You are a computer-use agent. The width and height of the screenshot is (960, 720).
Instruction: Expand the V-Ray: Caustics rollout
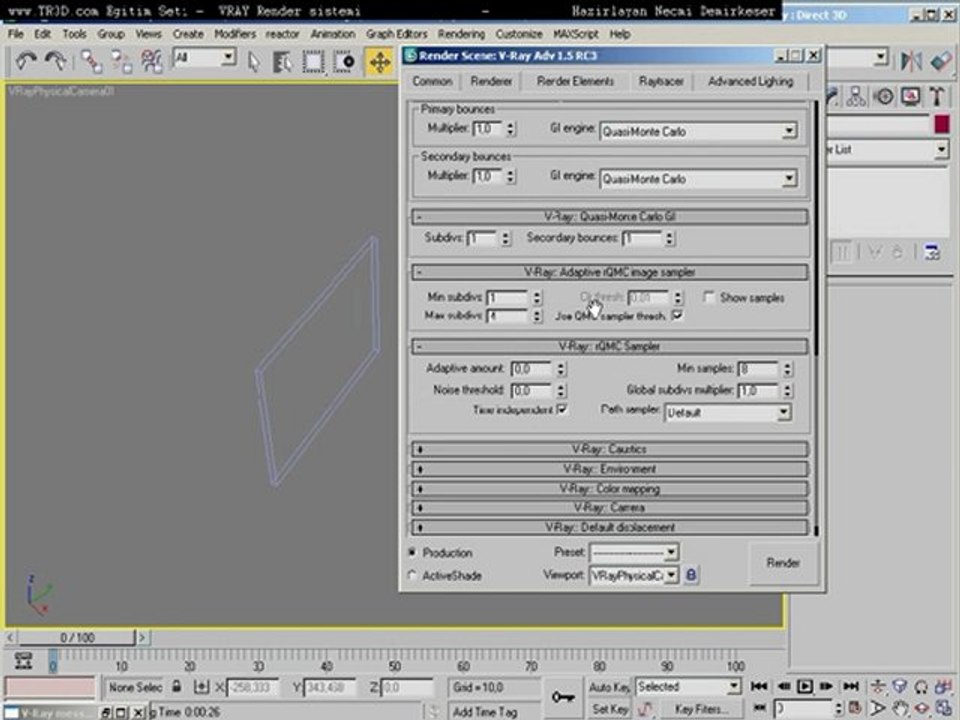[x=609, y=449]
